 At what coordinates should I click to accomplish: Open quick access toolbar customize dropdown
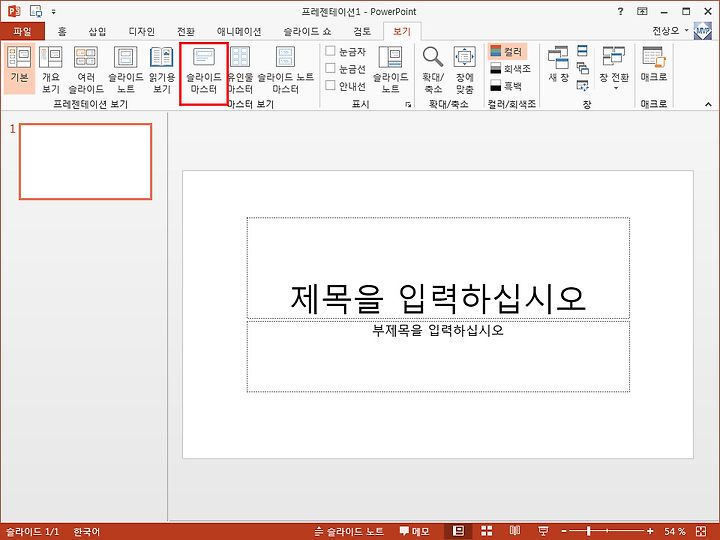54,12
